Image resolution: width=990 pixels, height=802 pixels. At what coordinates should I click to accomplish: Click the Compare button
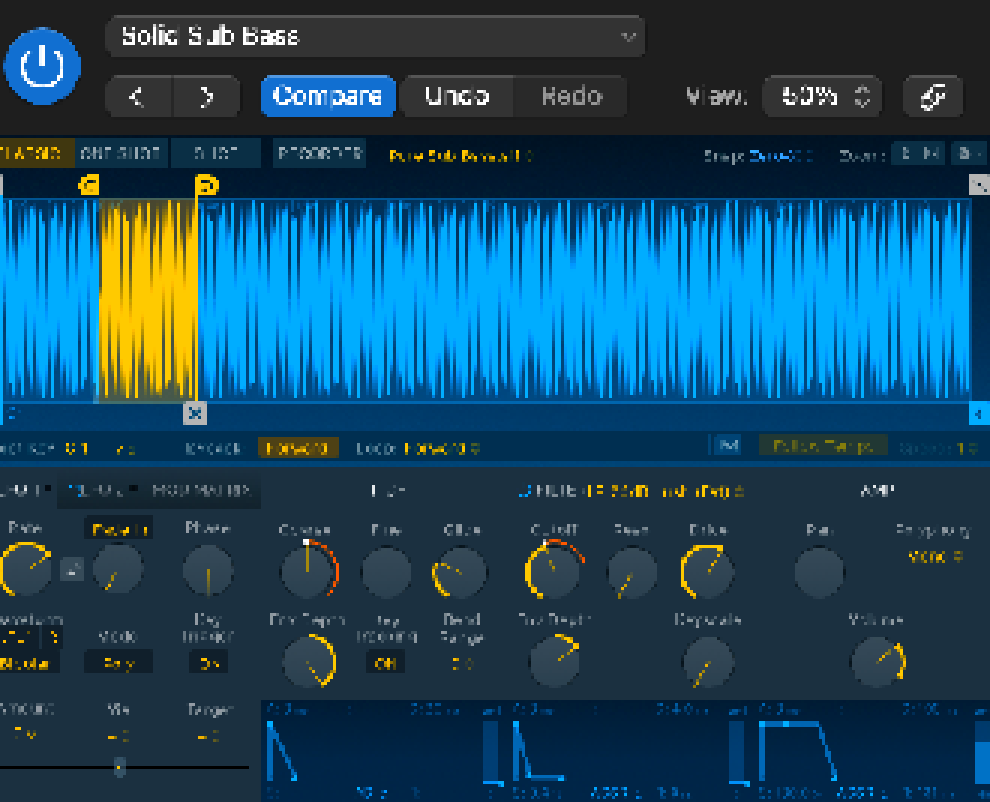[327, 97]
